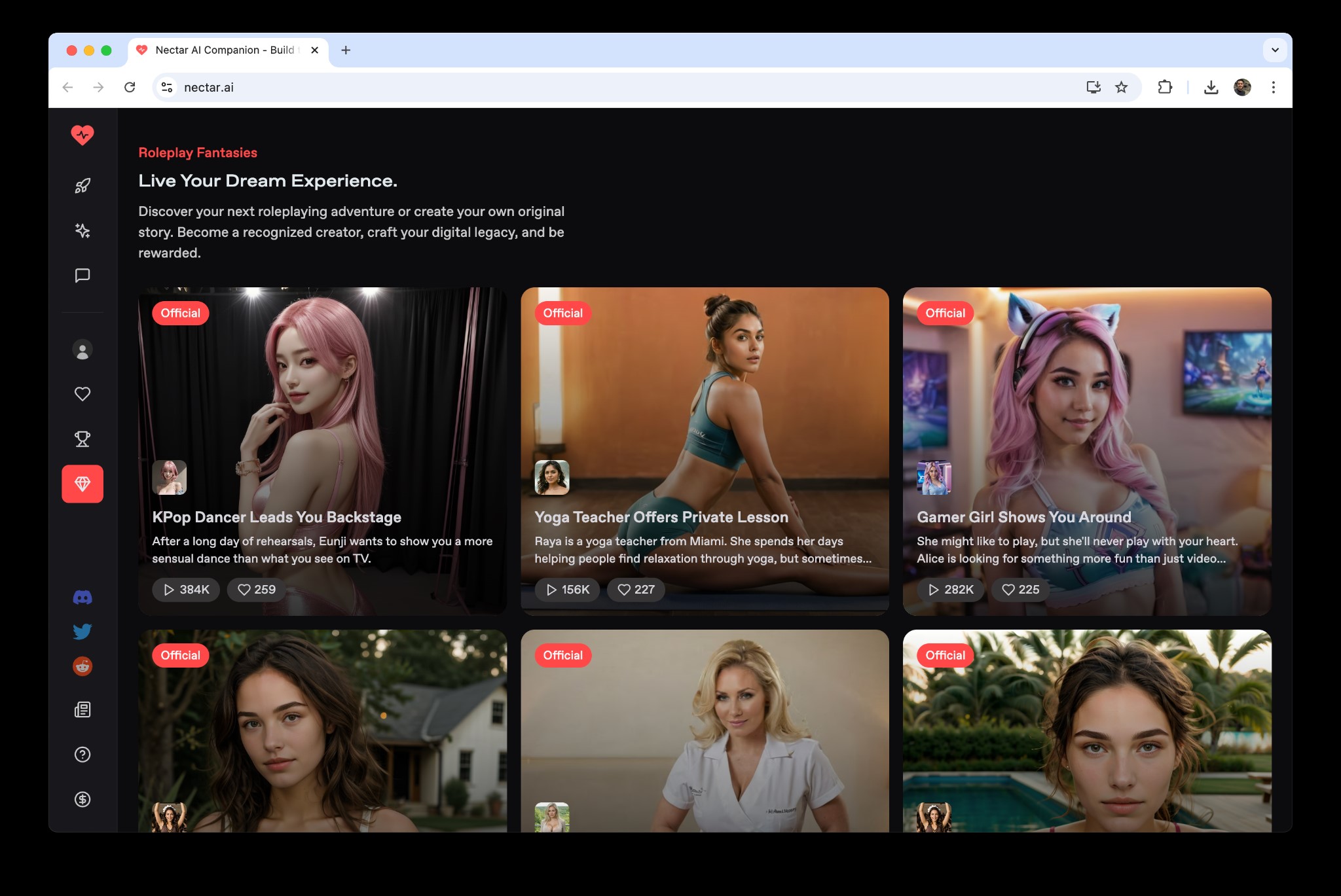Click the 384K plays button on KPop card
The height and width of the screenshot is (896, 1341).
(186, 590)
